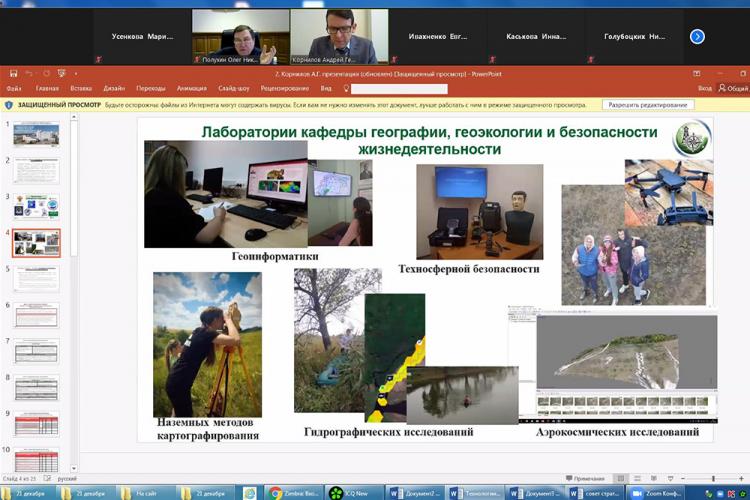750x500 pixels.
Task: Open the Переходы ribbon tab
Action: (151, 89)
